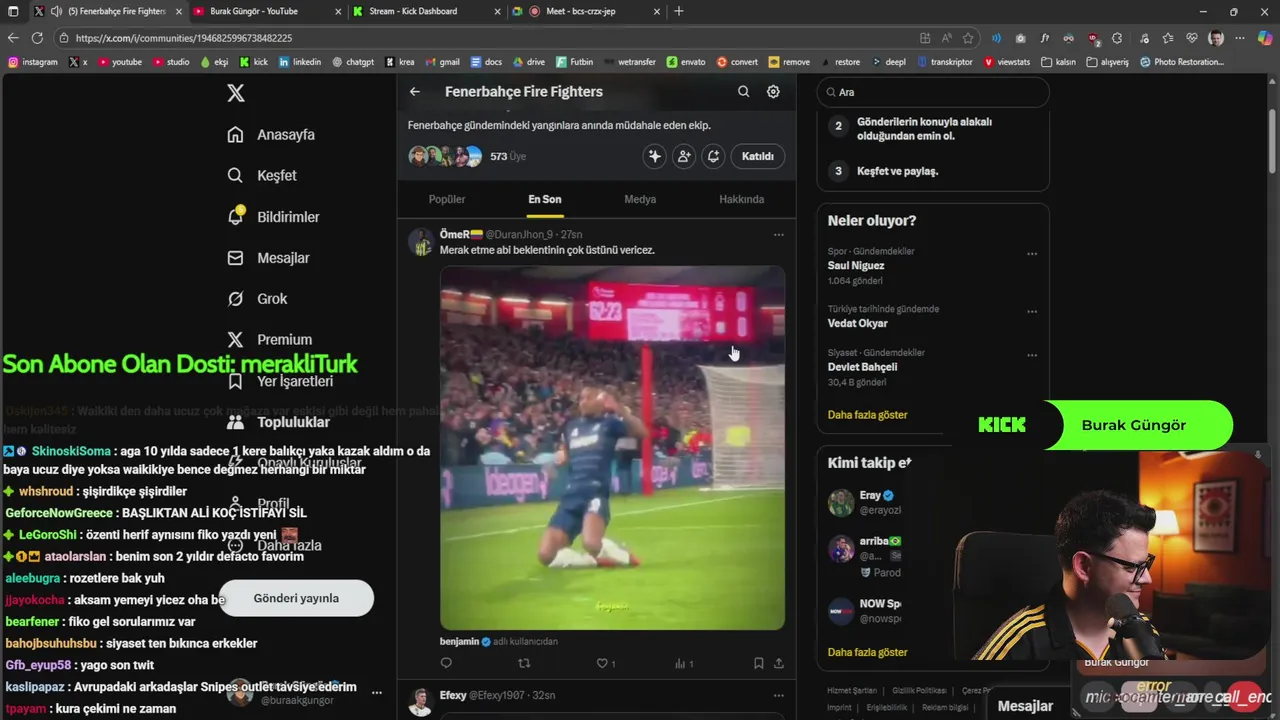The image size is (1280, 720).
Task: Click Daha fazla göster under trends
Action: (x=867, y=414)
